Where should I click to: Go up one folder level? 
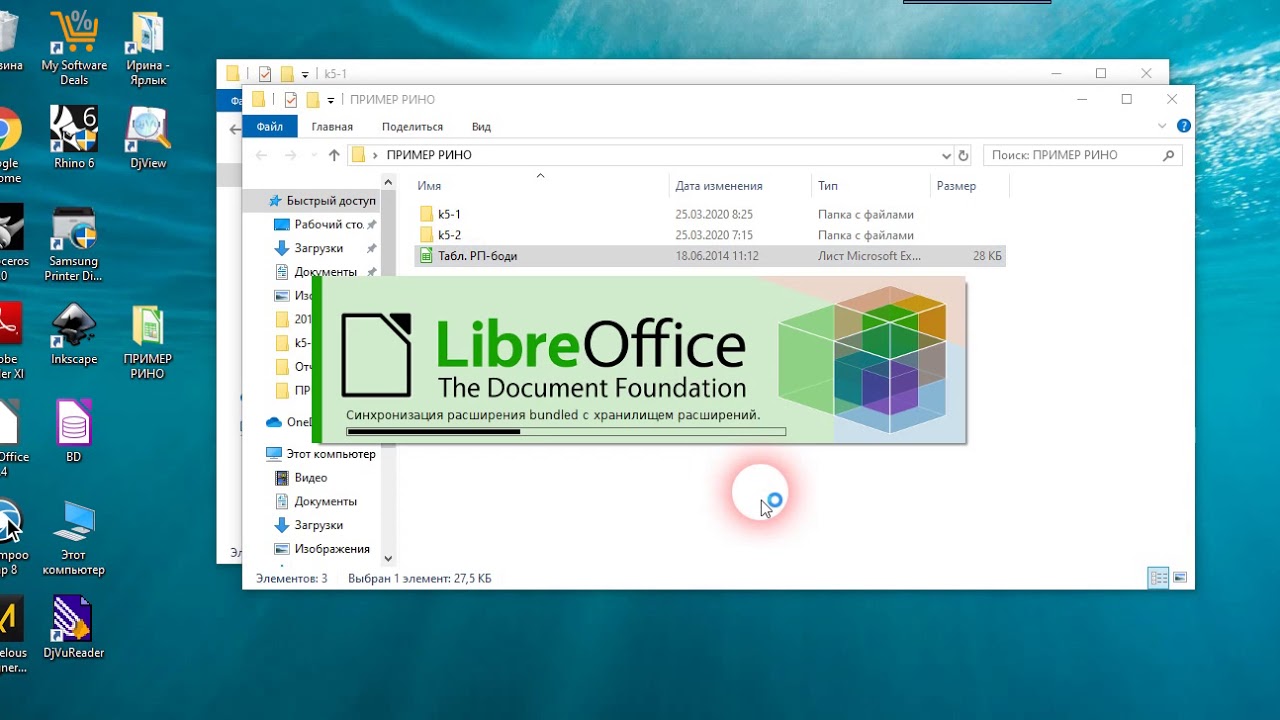[334, 155]
